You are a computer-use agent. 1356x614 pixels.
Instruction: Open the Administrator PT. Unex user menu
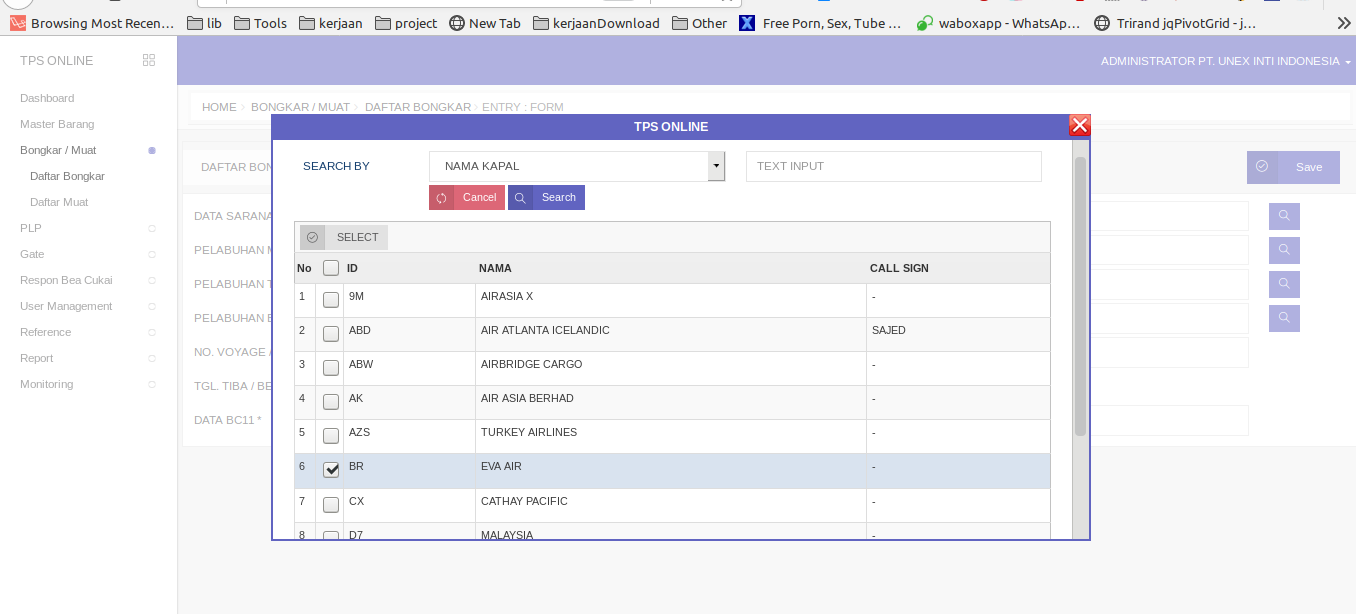[x=1225, y=61]
